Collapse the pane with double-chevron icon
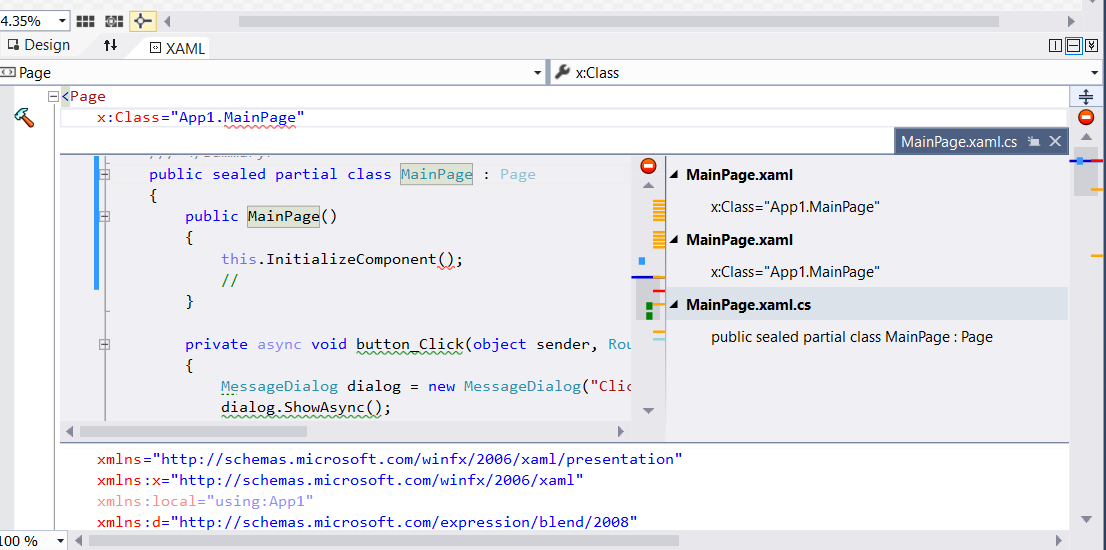1106x550 pixels. pos(1091,47)
